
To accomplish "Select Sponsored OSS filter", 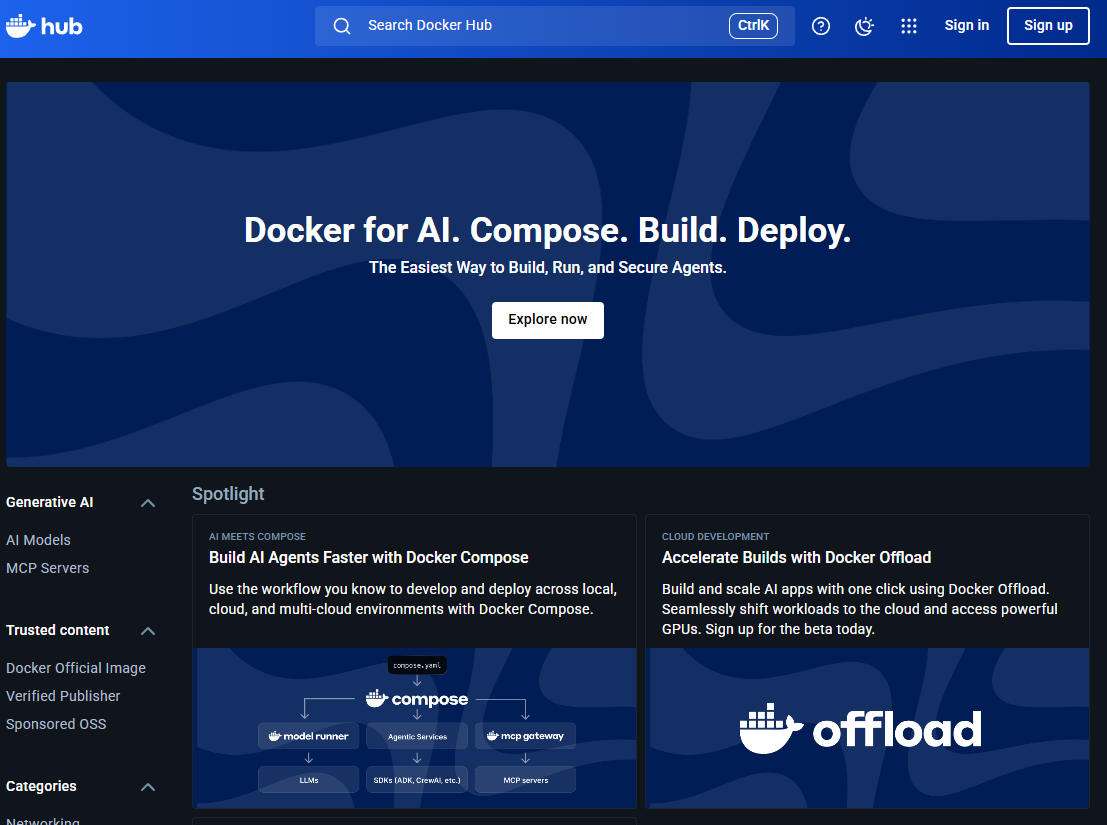I will coord(56,724).
